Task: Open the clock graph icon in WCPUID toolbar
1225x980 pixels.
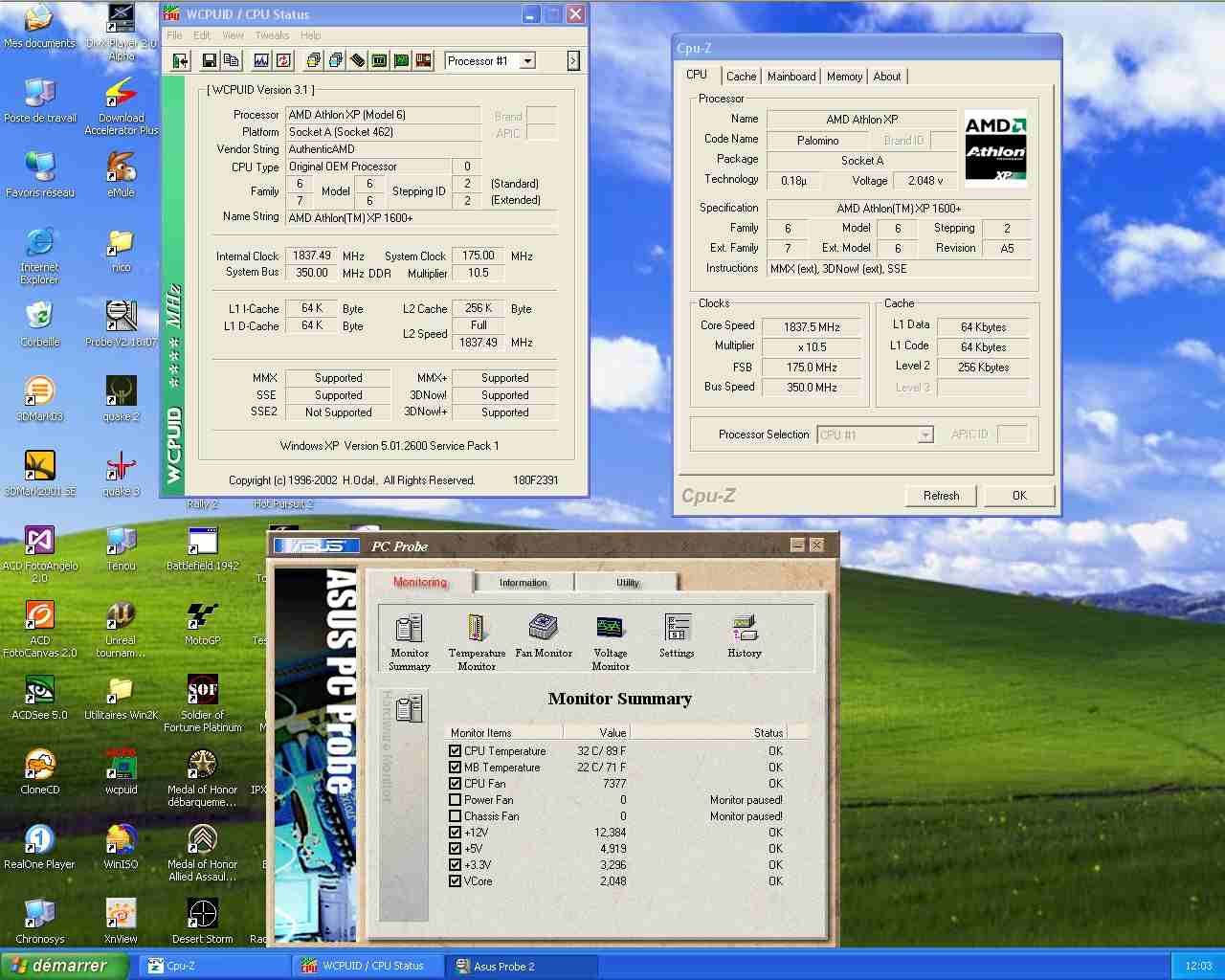Action: (x=261, y=61)
